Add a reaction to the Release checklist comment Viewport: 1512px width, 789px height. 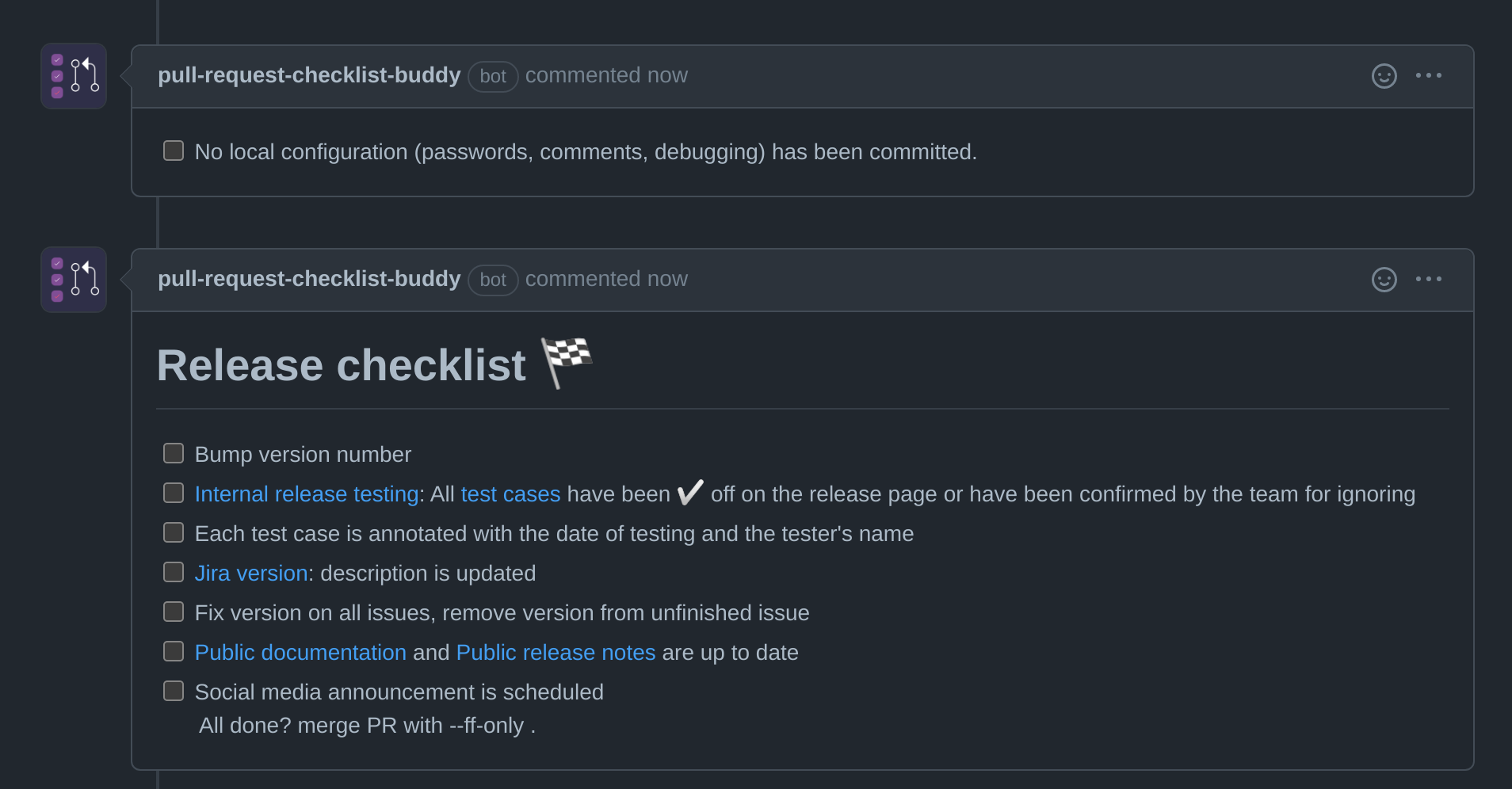(x=1383, y=279)
